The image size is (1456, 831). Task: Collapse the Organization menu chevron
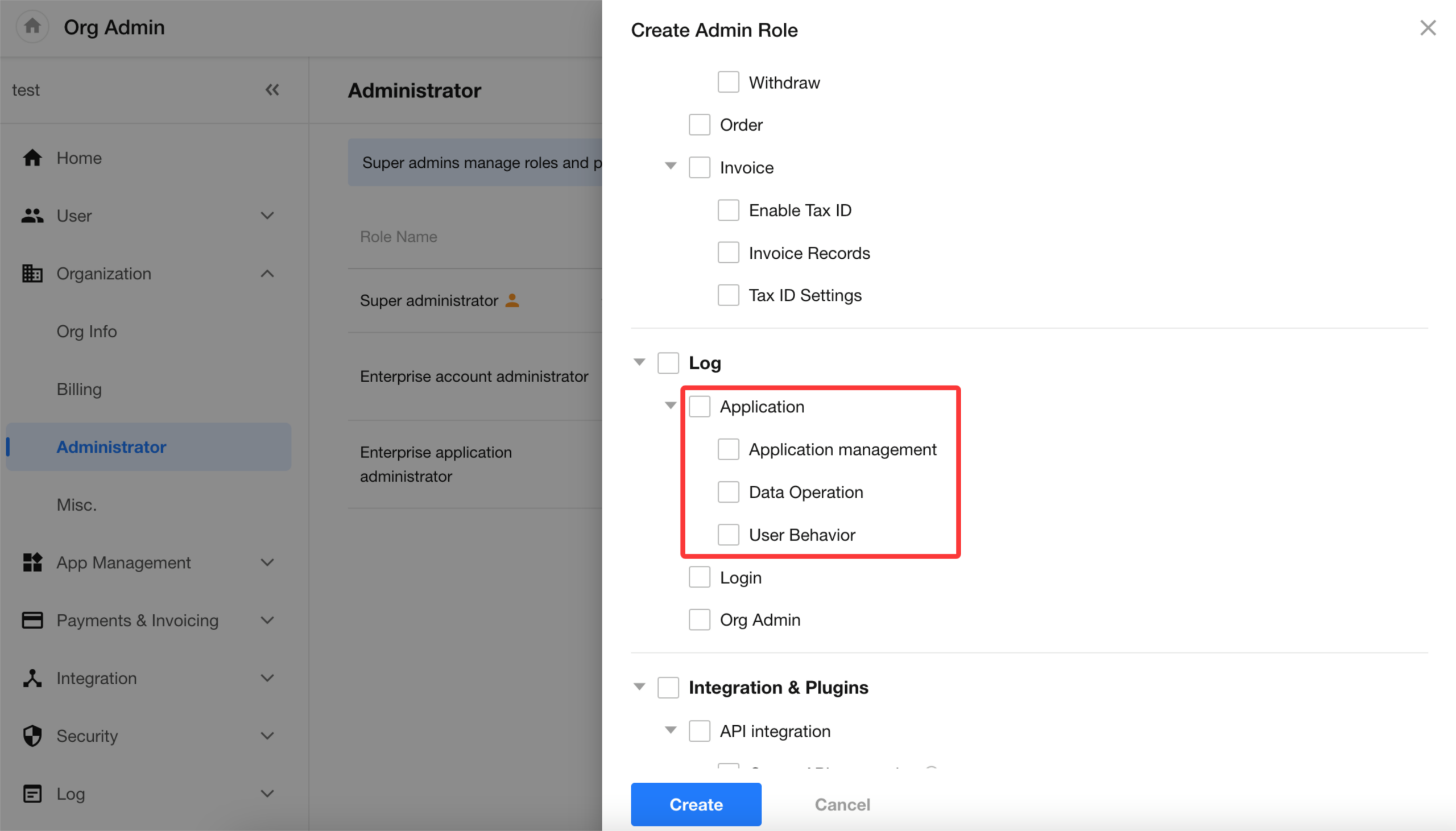tap(267, 274)
